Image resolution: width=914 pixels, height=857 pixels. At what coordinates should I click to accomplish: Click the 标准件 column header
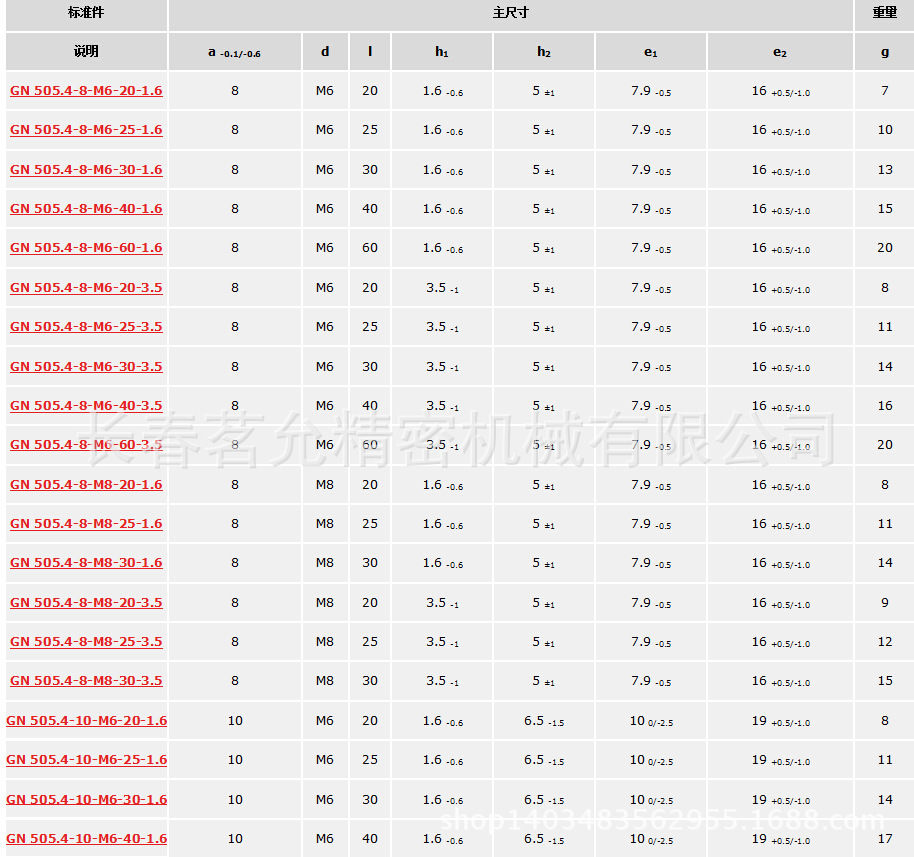(86, 13)
